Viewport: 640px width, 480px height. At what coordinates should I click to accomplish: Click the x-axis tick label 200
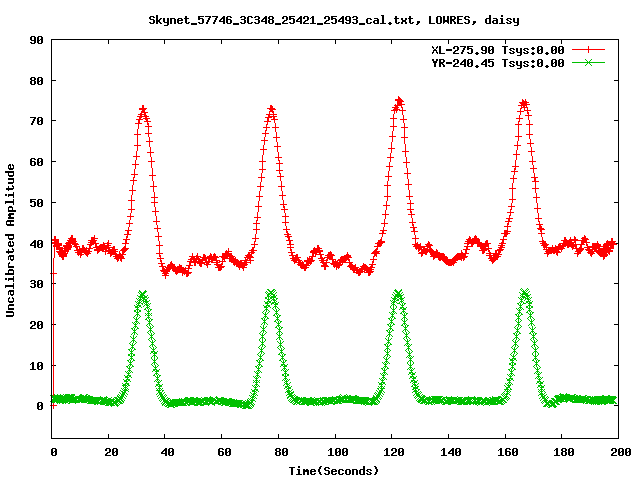point(620,452)
